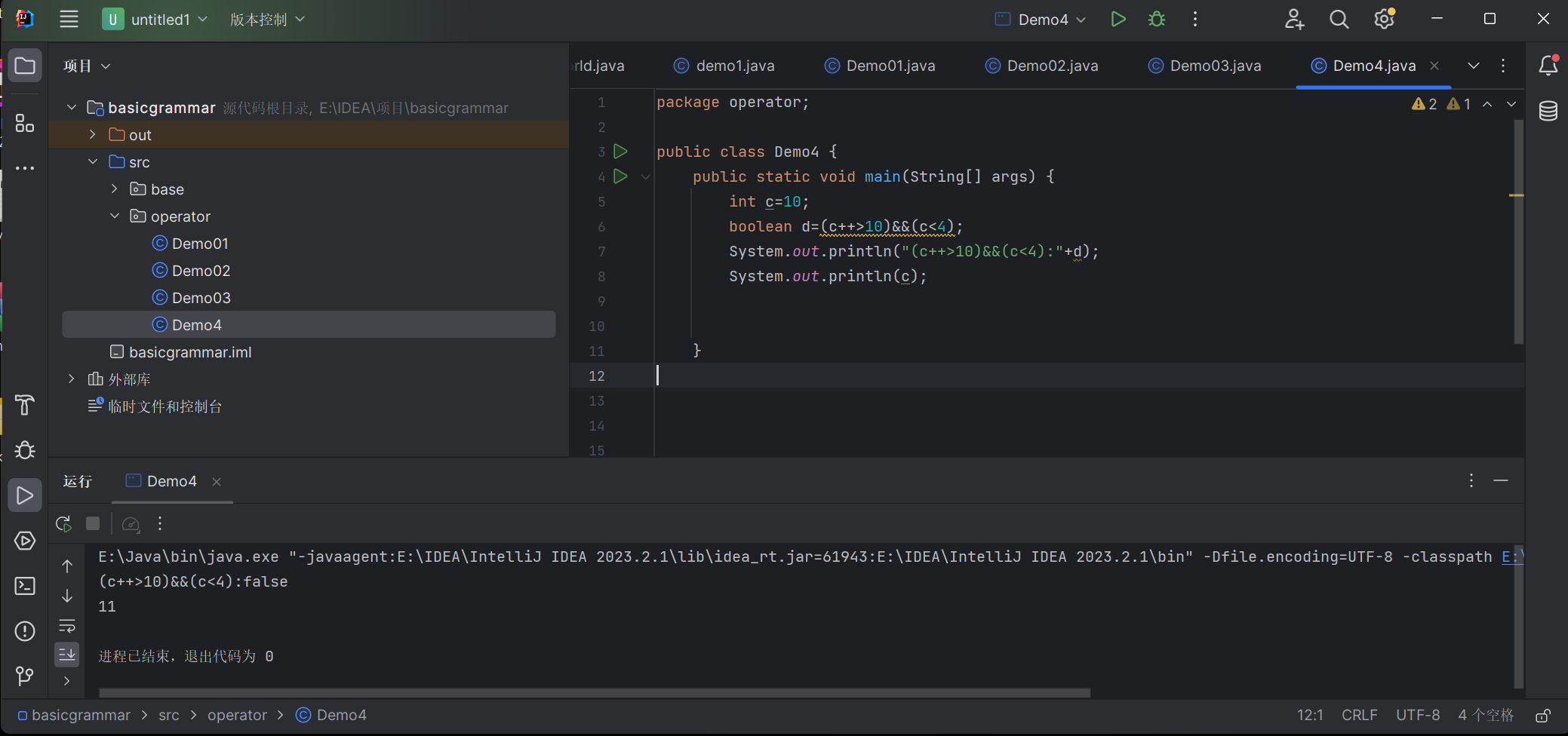Open the Services tool window

click(x=25, y=541)
